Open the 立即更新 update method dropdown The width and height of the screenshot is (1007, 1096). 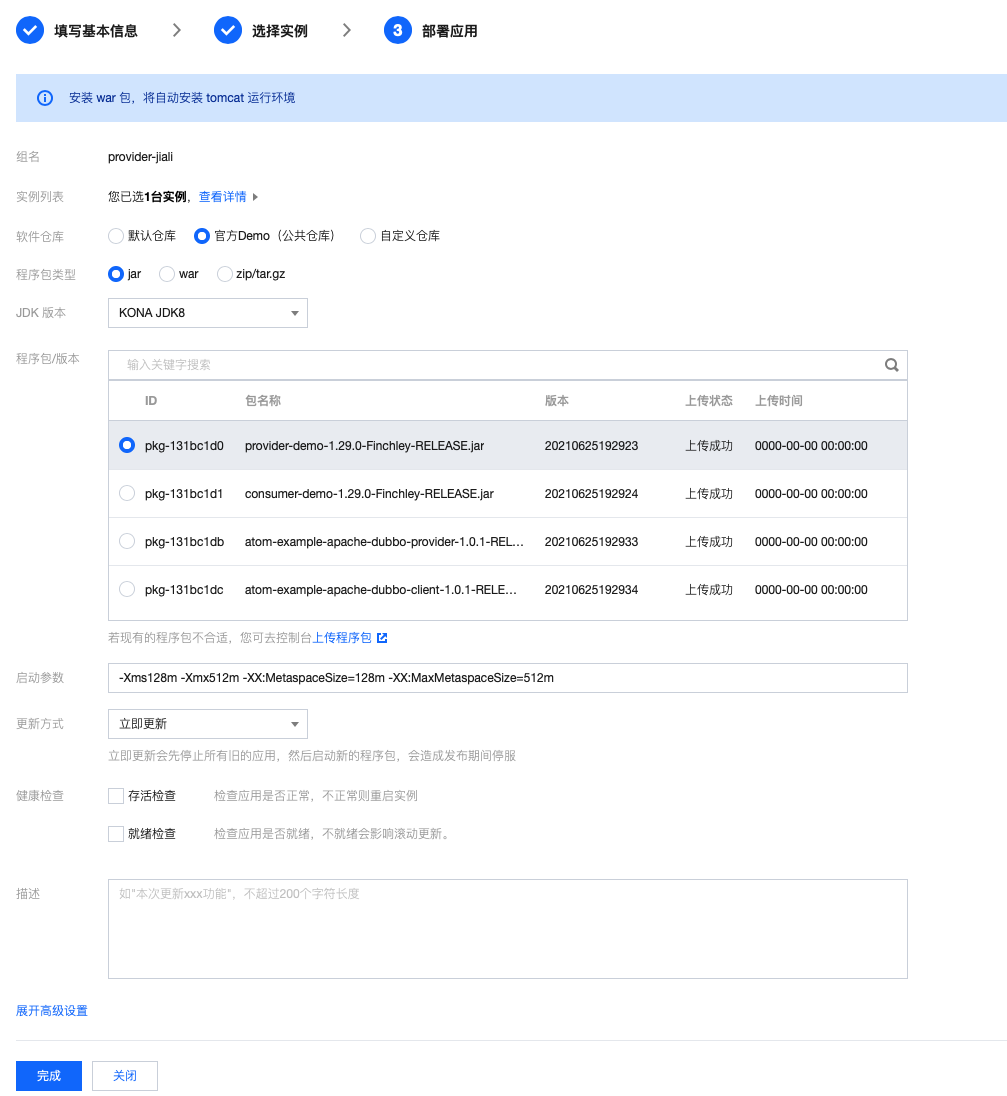[x=207, y=723]
